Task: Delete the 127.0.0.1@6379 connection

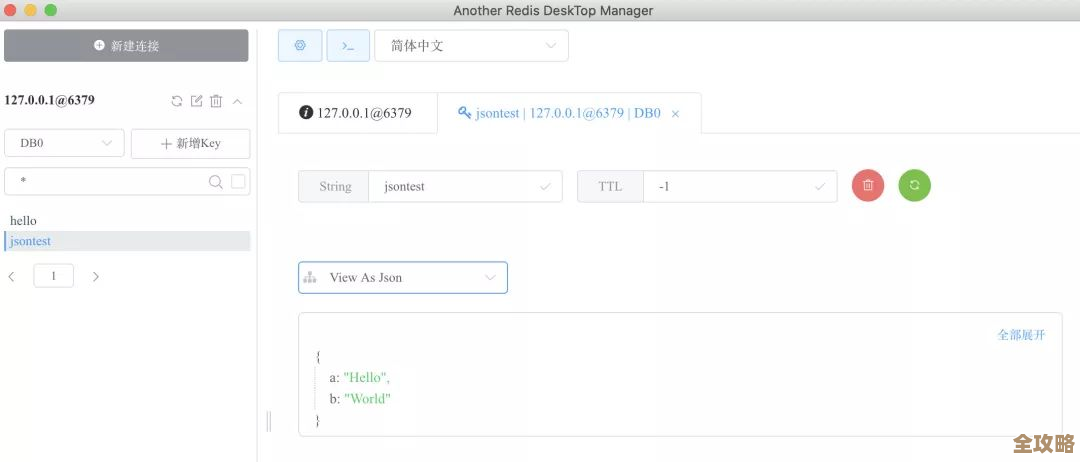Action: (216, 101)
